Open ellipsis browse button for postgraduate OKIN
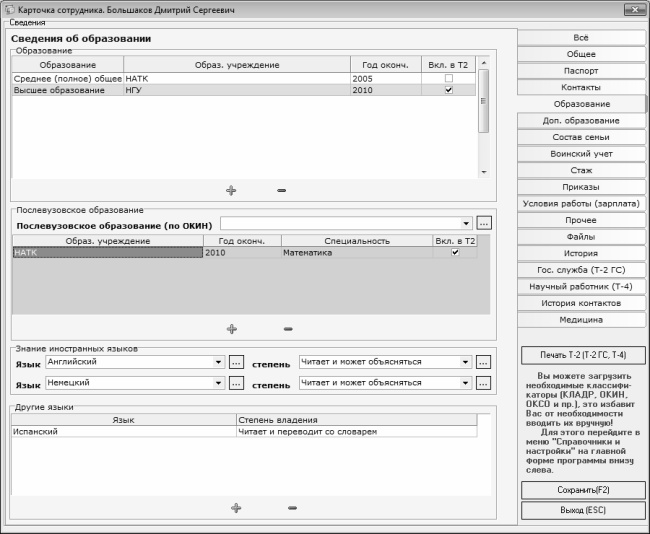This screenshot has height=534, width=650. pos(484,223)
